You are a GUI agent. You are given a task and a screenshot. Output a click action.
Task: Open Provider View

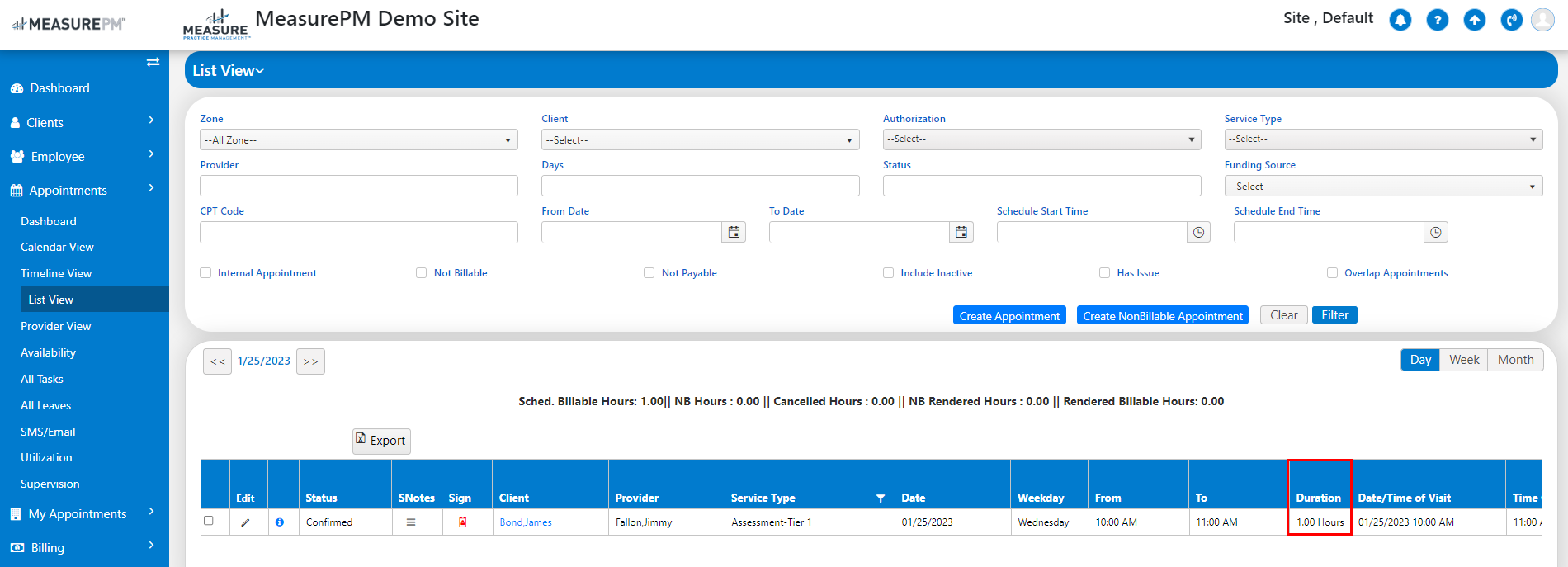pyautogui.click(x=56, y=326)
